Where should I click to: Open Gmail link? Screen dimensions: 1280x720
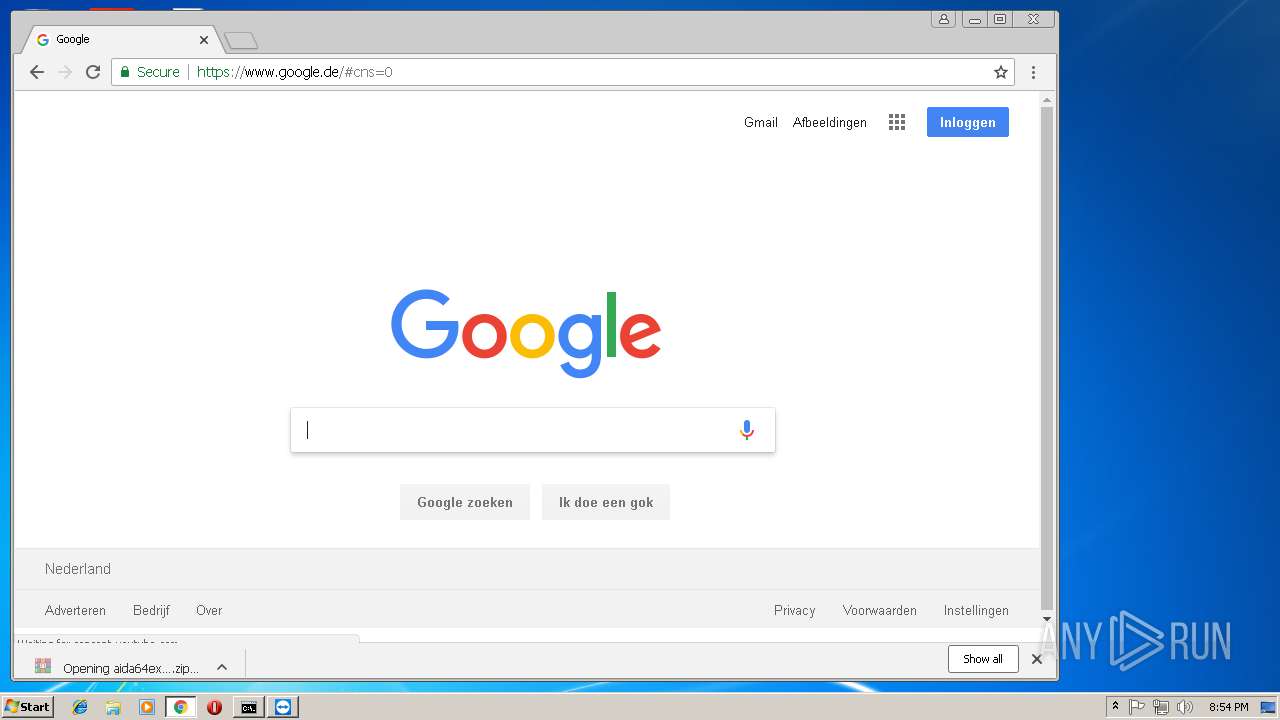tap(761, 122)
